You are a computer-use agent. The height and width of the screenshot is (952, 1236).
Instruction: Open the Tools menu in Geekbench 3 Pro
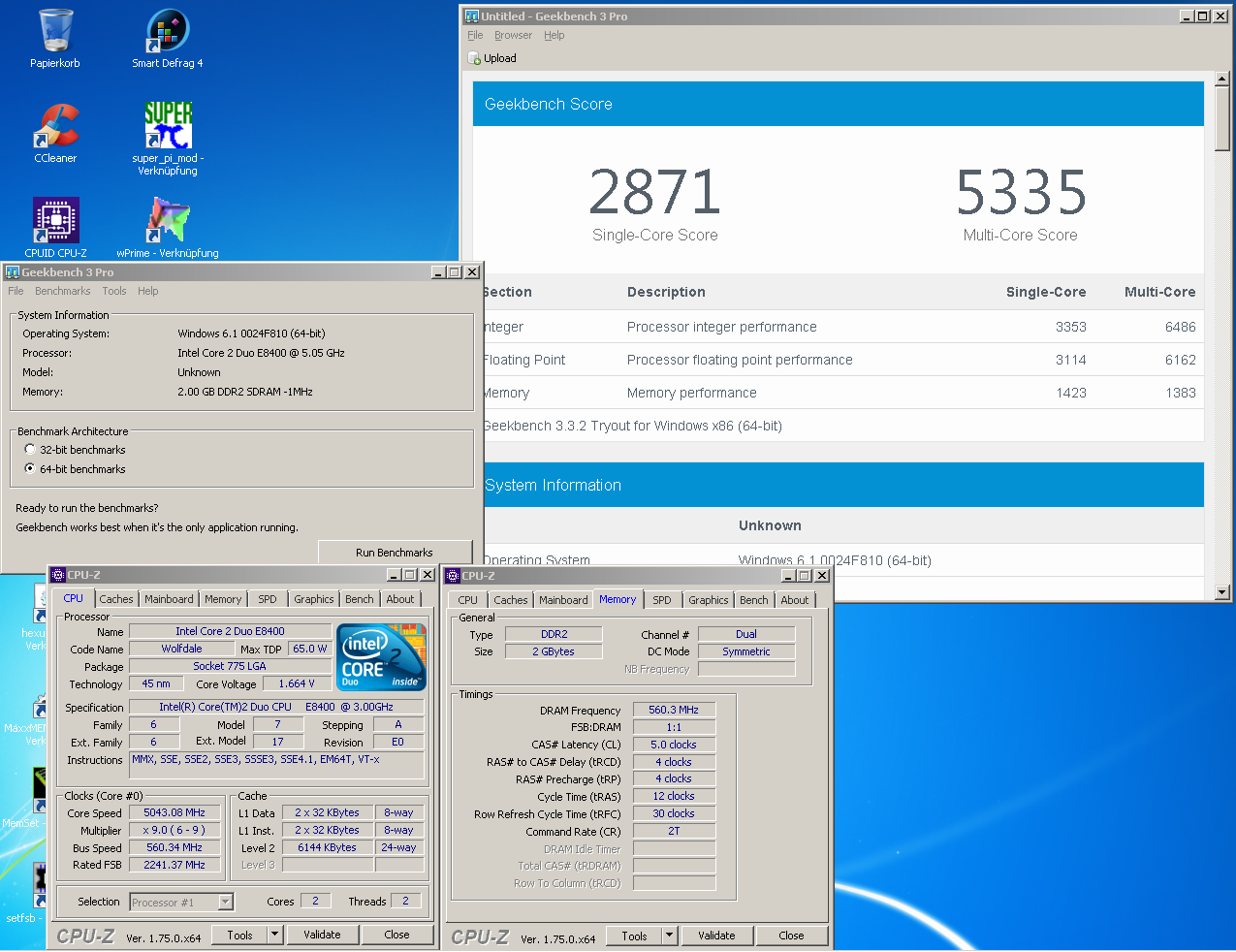click(x=114, y=291)
